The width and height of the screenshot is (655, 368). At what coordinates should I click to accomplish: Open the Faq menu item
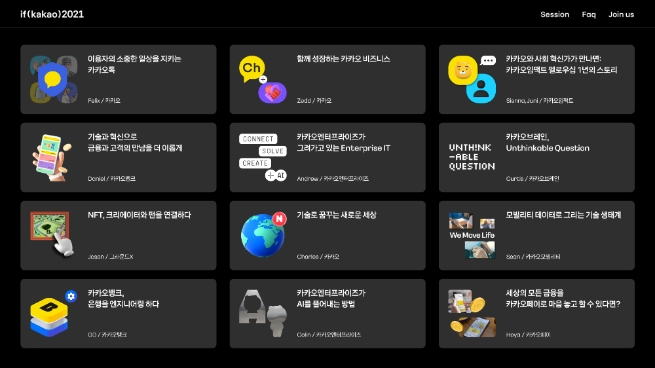pyautogui.click(x=589, y=14)
